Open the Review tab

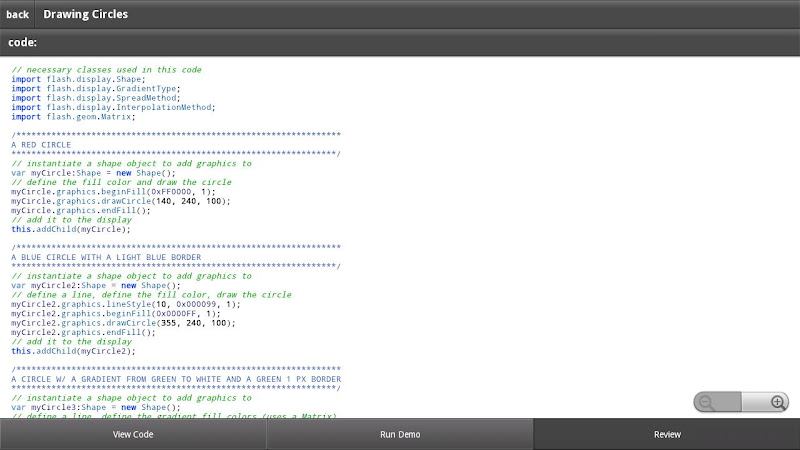(x=667, y=435)
